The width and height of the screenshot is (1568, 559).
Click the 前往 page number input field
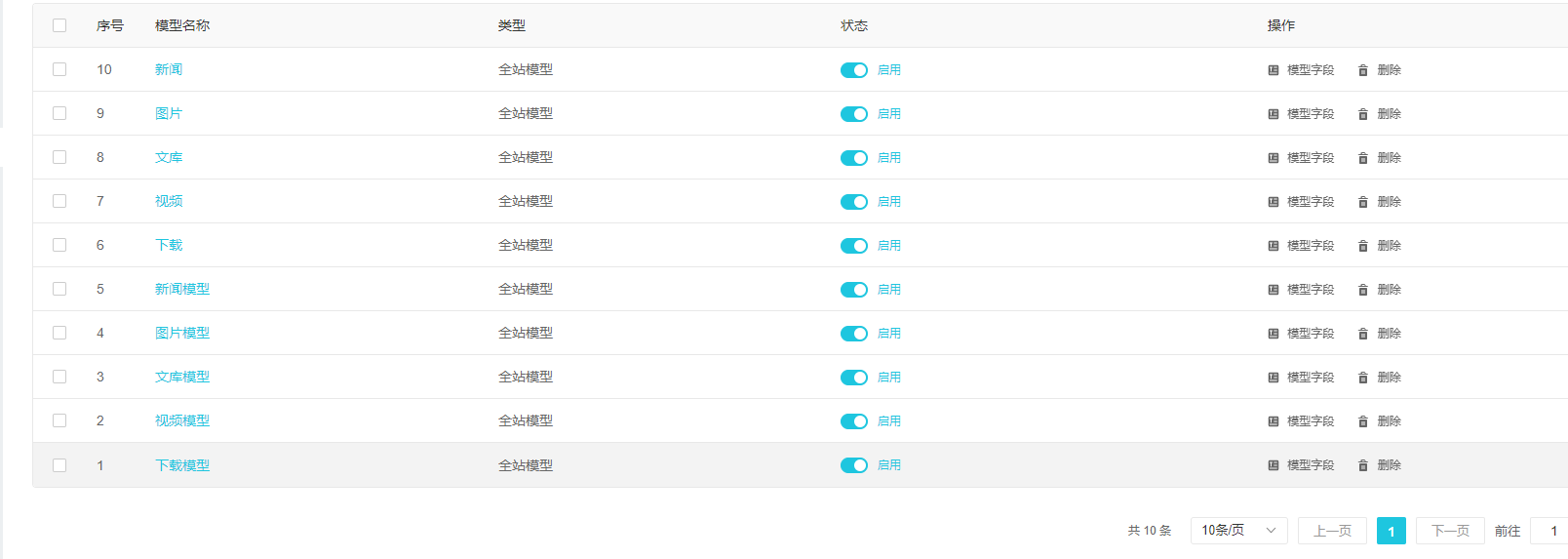[1550, 531]
